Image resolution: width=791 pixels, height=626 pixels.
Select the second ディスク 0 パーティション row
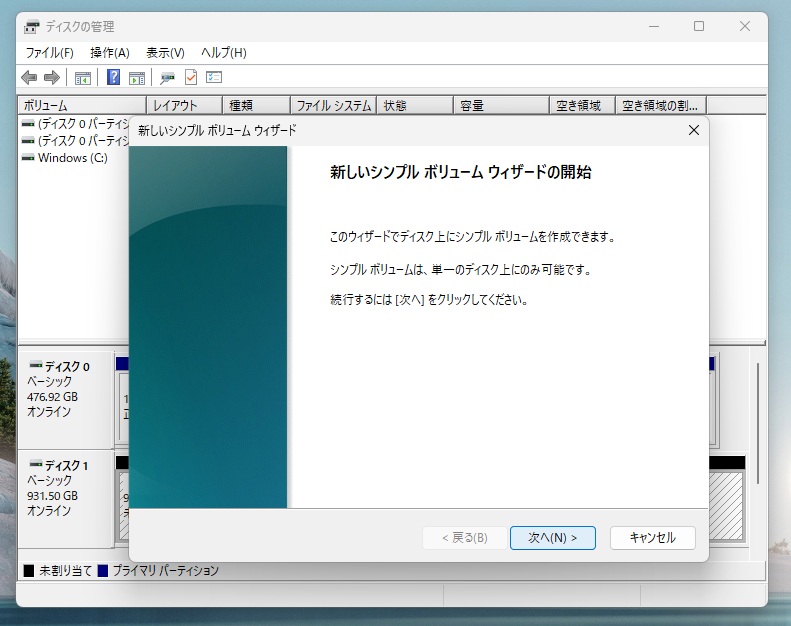[x=75, y=141]
